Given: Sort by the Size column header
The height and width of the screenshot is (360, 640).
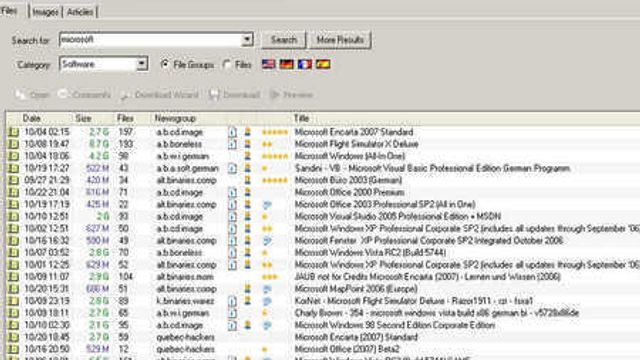Looking at the screenshot, I should [x=83, y=118].
